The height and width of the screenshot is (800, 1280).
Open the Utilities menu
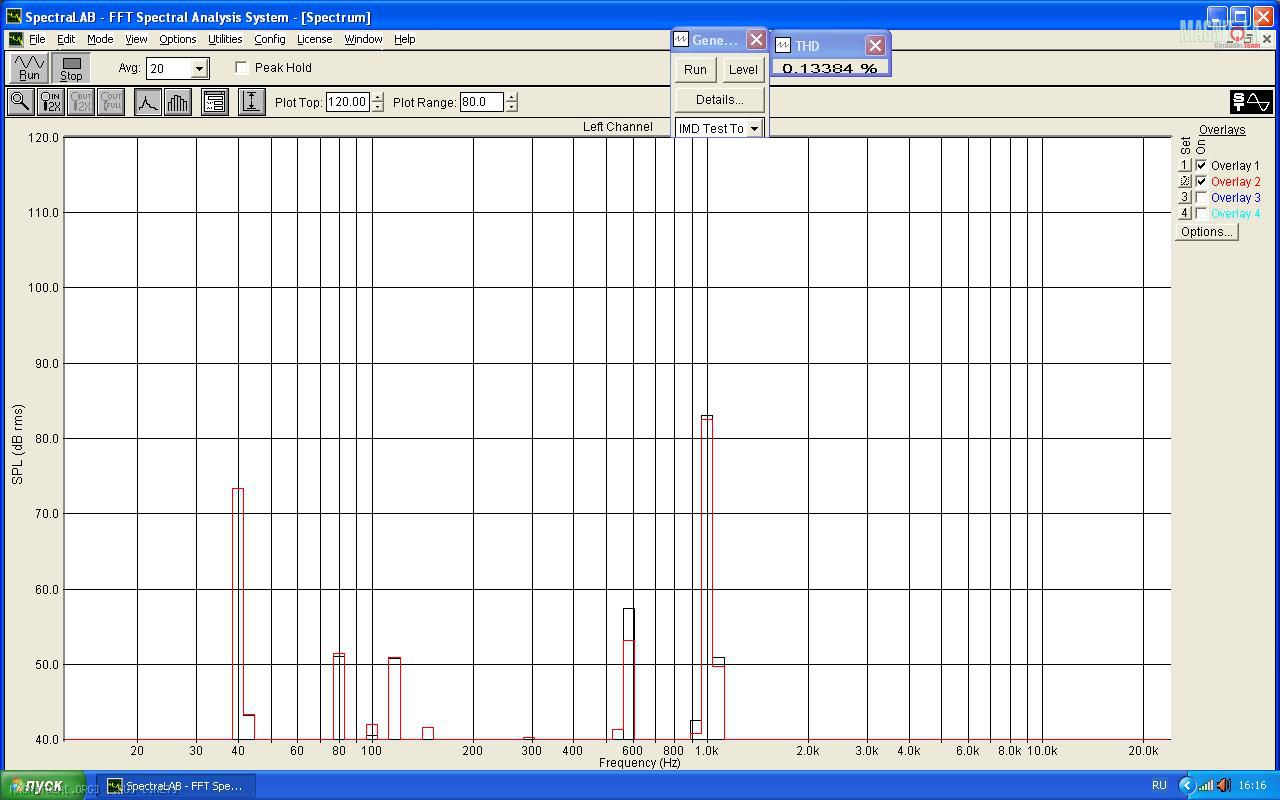tap(225, 39)
